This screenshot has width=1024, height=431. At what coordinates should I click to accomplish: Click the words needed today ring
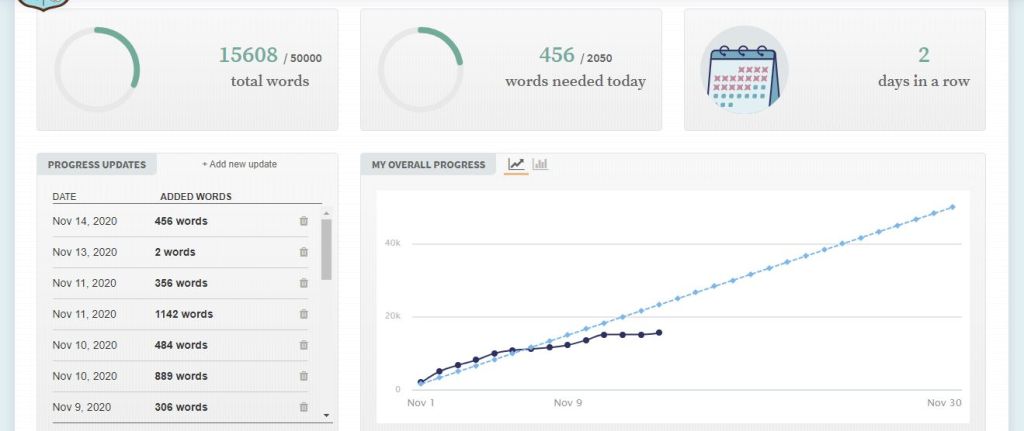421,70
